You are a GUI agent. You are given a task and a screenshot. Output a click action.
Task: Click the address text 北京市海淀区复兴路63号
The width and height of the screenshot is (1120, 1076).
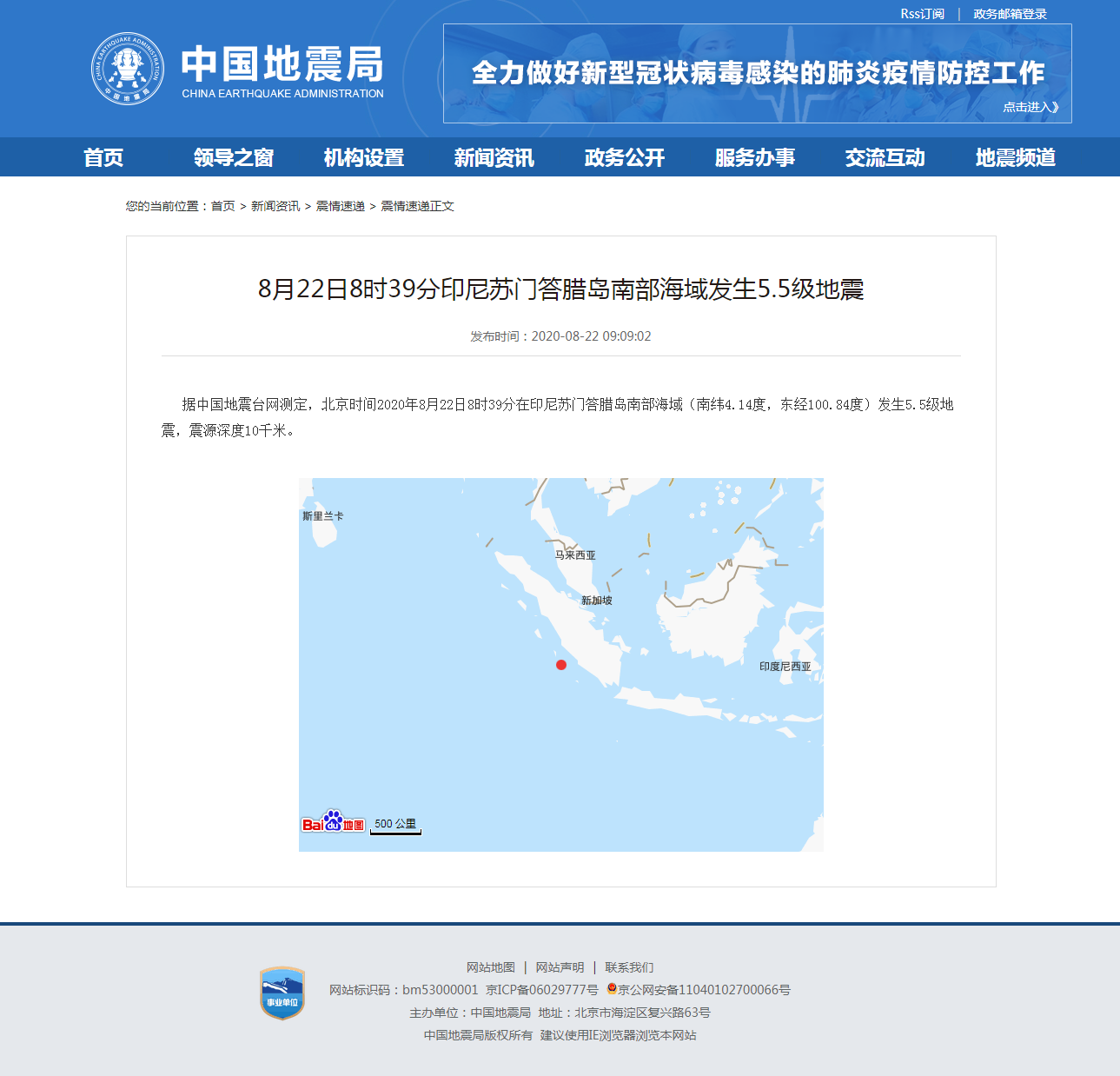pos(643,1013)
